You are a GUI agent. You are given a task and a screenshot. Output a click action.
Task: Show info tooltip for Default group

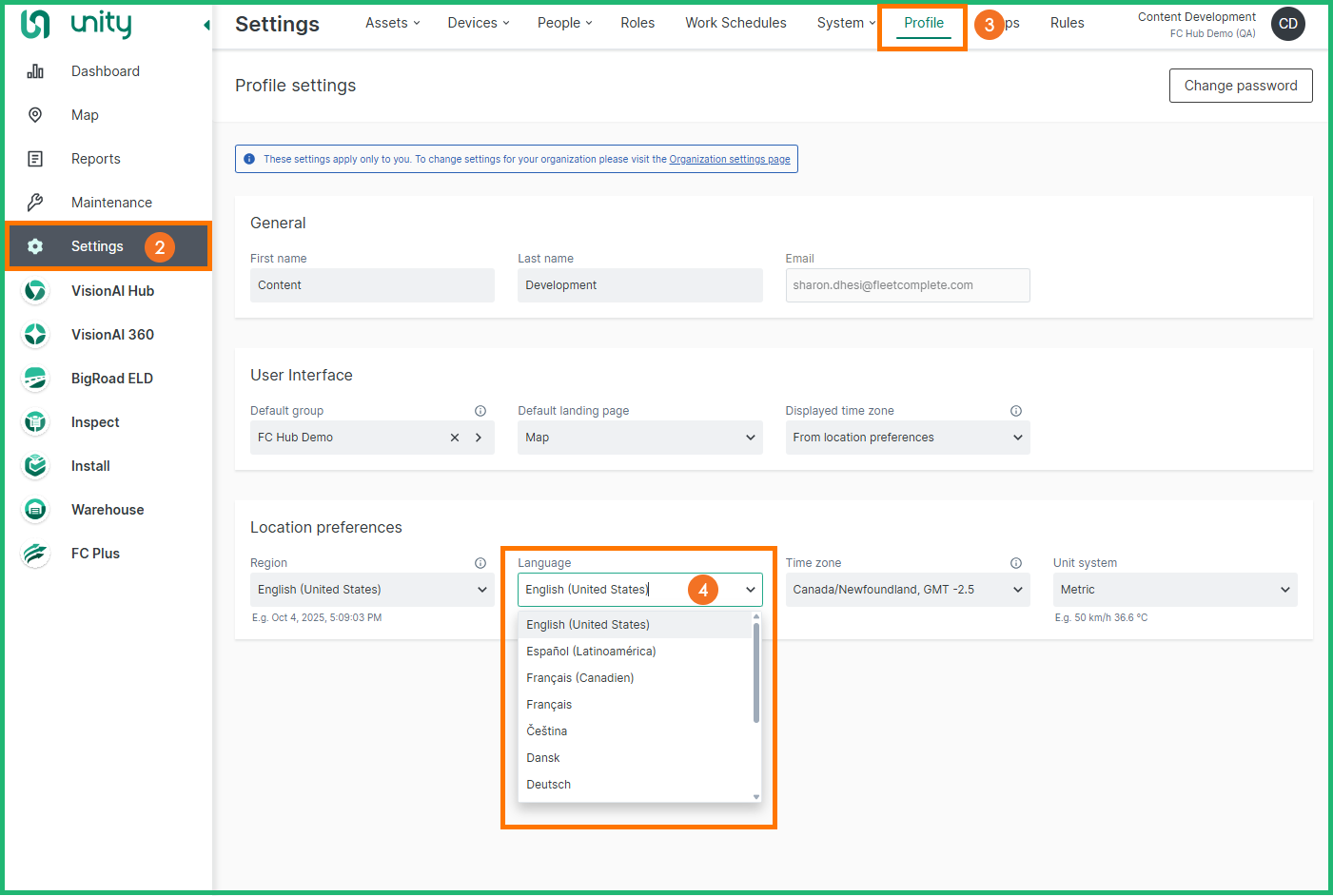(x=480, y=411)
